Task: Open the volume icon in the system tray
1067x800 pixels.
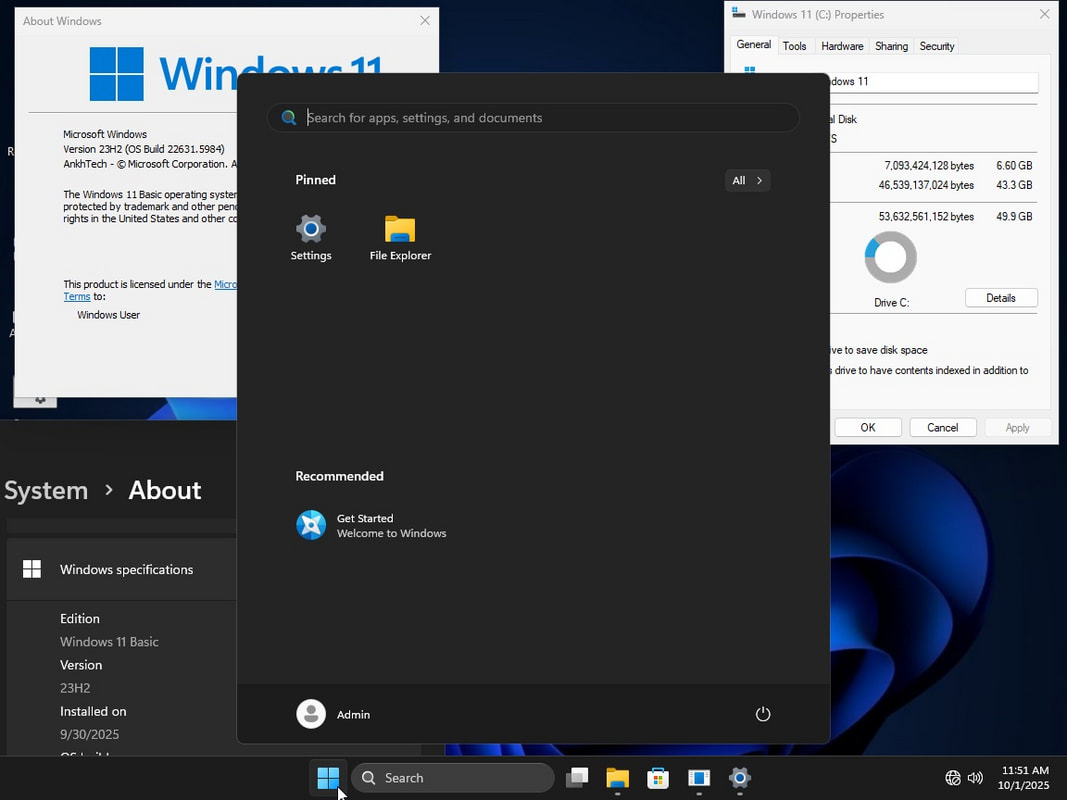Action: (x=975, y=778)
